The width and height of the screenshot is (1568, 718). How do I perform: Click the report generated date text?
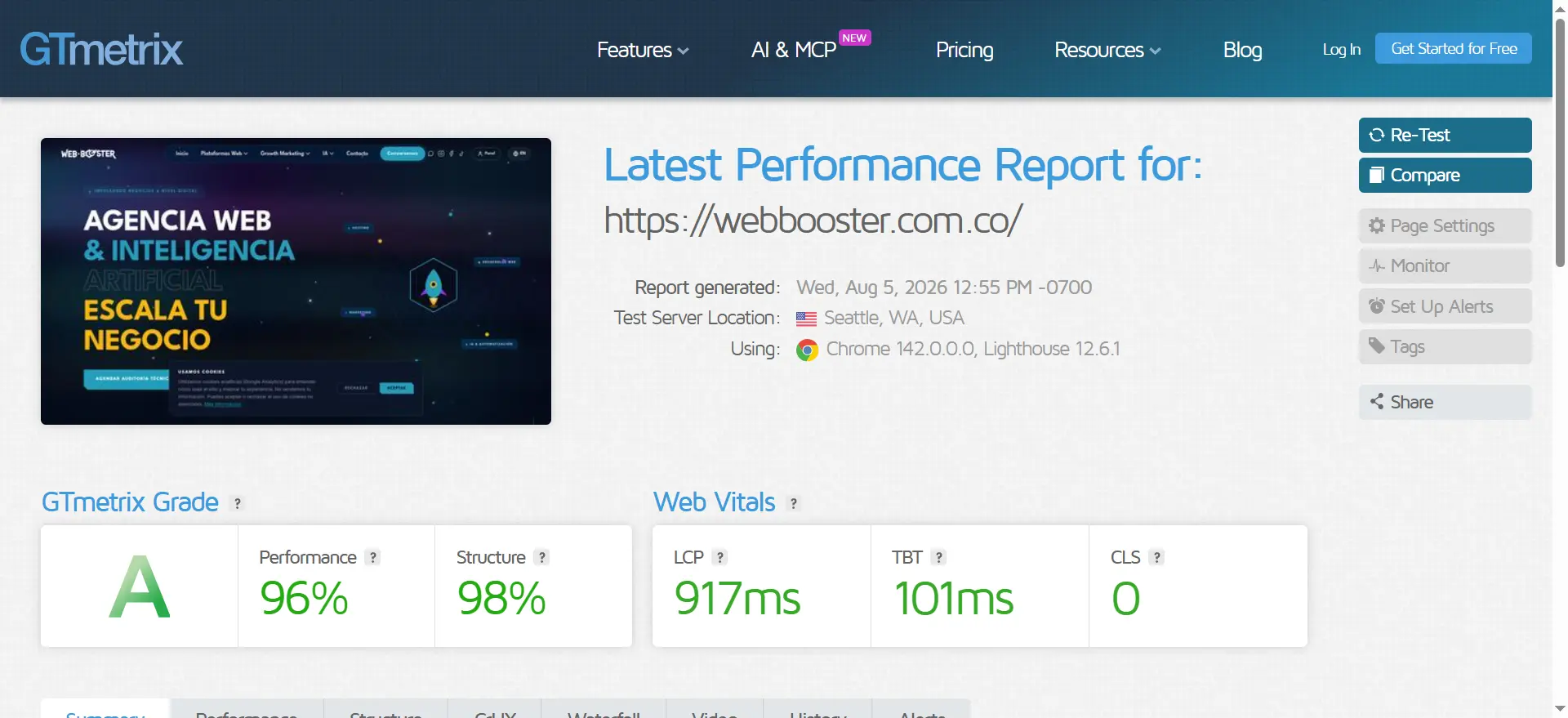944,288
